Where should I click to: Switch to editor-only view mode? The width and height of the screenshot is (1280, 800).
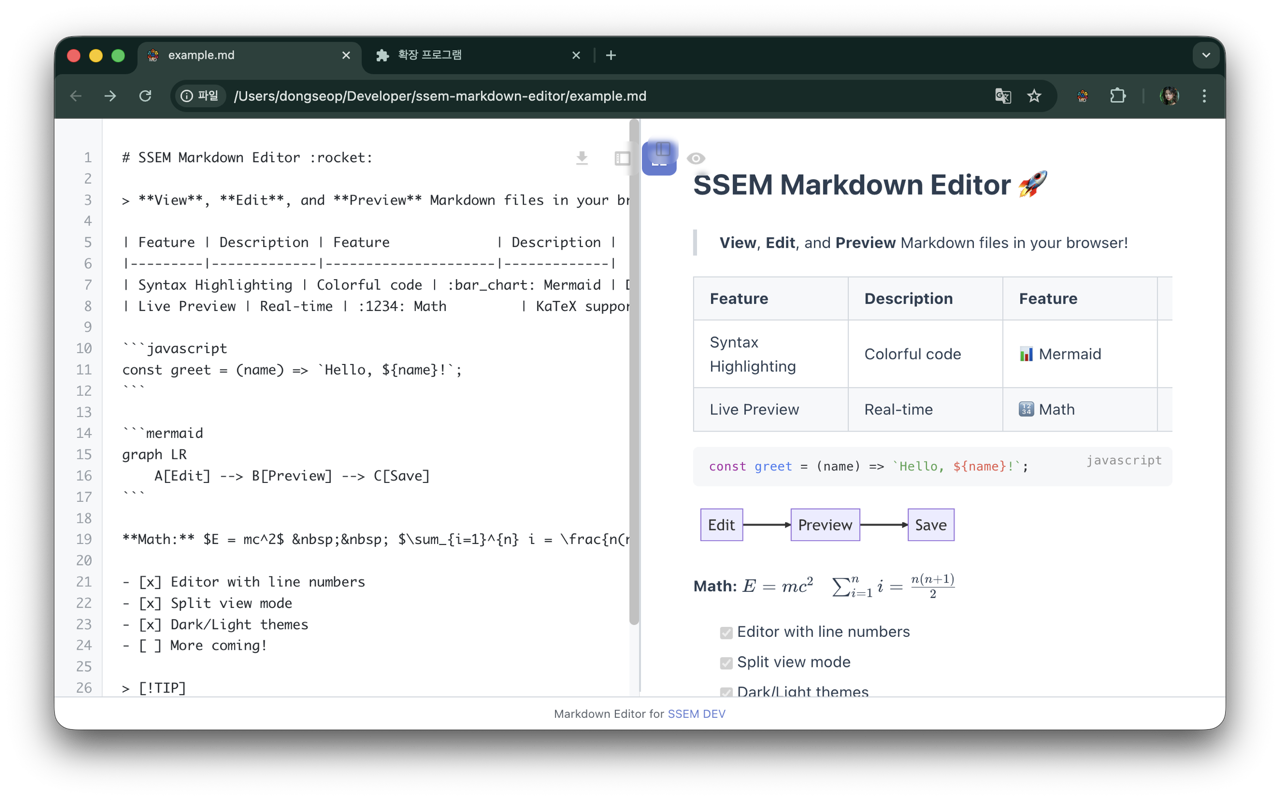[x=622, y=158]
